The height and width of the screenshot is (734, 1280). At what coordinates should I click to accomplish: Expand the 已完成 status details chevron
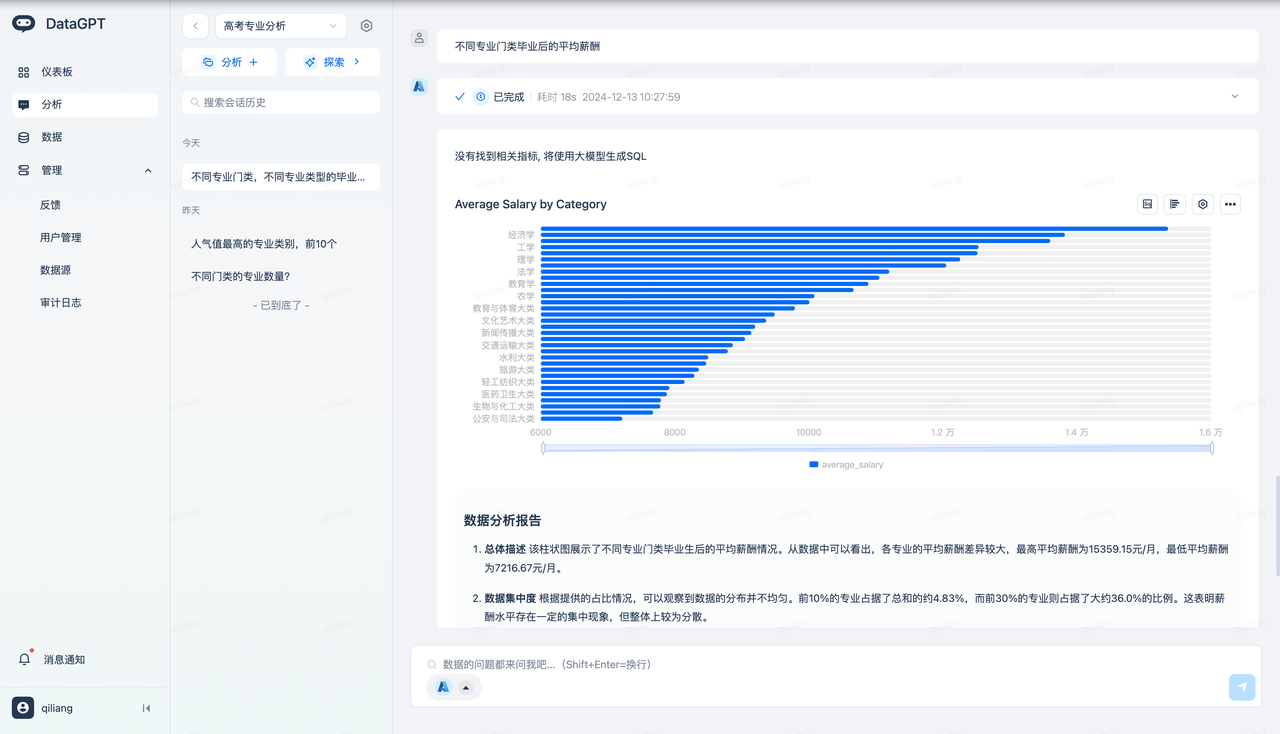point(1234,97)
